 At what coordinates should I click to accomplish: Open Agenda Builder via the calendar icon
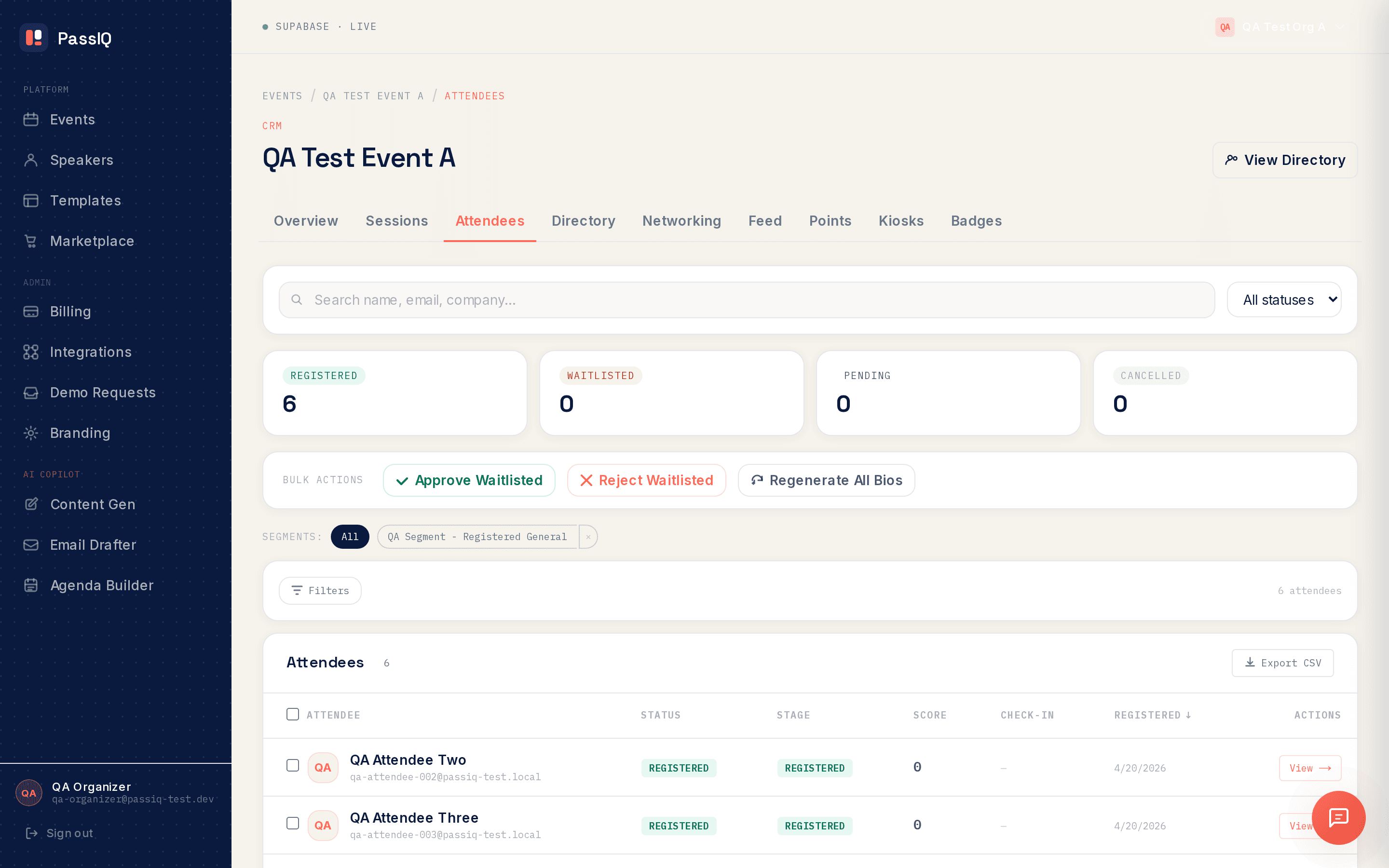[x=31, y=585]
